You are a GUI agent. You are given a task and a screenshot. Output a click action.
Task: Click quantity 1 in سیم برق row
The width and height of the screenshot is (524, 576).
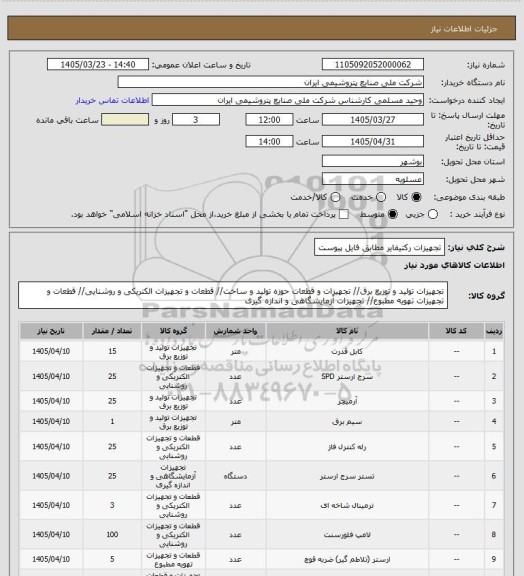pos(112,422)
